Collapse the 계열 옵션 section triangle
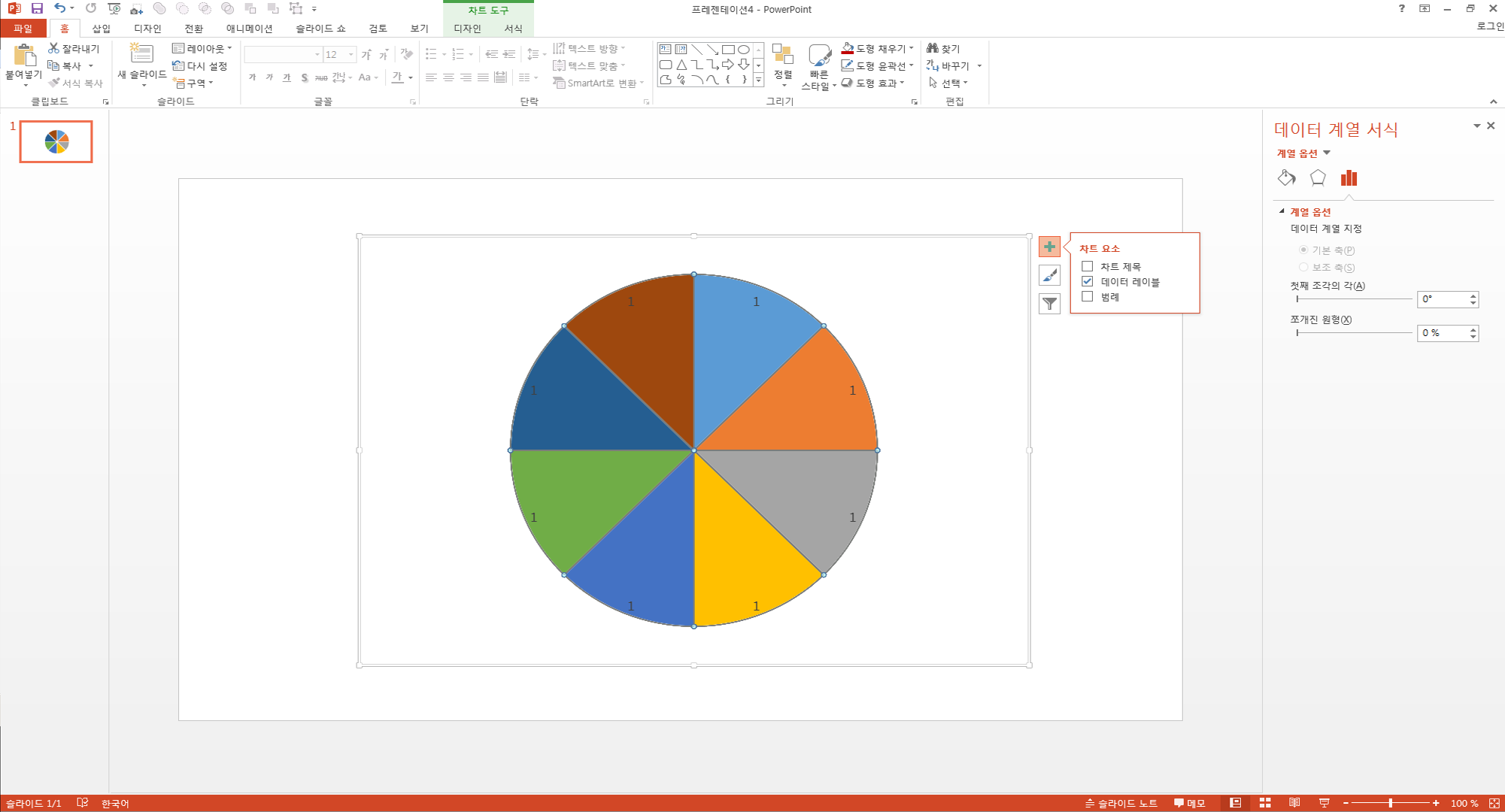 click(x=1282, y=211)
